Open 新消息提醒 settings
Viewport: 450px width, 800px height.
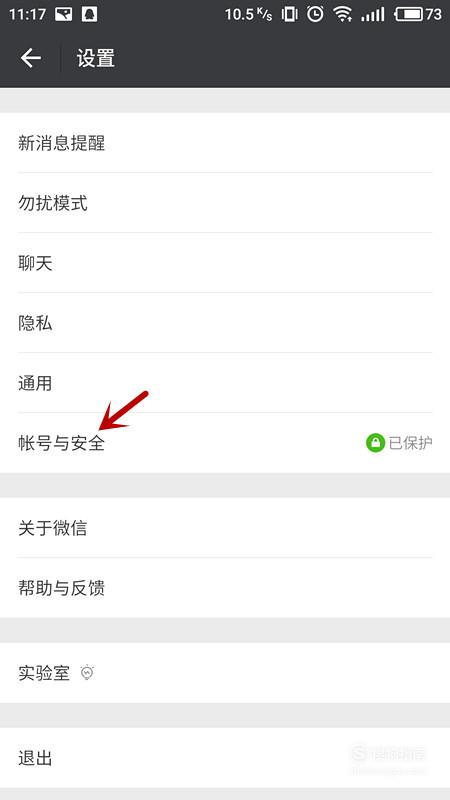point(225,143)
